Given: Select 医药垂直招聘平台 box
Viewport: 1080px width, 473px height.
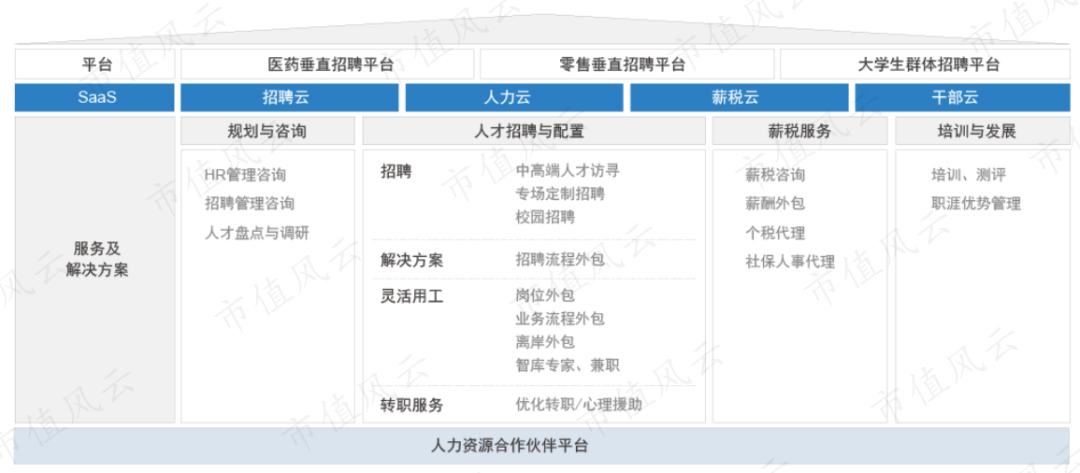Looking at the screenshot, I should point(327,64).
